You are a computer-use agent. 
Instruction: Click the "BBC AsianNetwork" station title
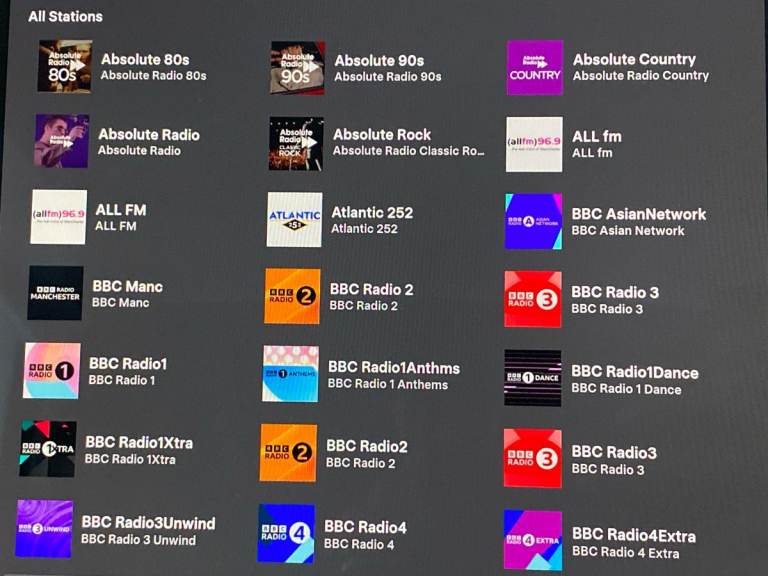point(639,214)
